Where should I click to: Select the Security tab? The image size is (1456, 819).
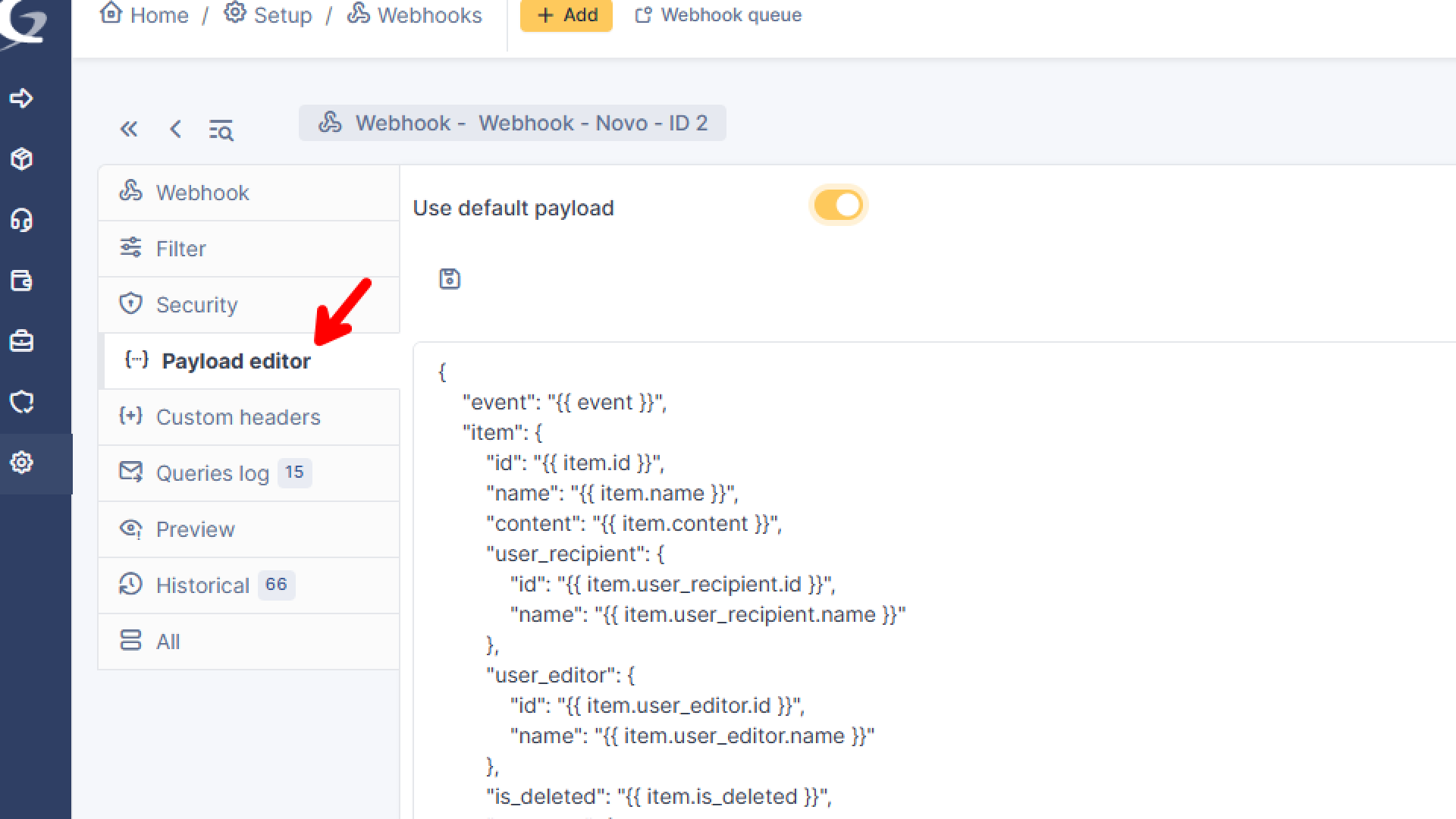coord(196,305)
